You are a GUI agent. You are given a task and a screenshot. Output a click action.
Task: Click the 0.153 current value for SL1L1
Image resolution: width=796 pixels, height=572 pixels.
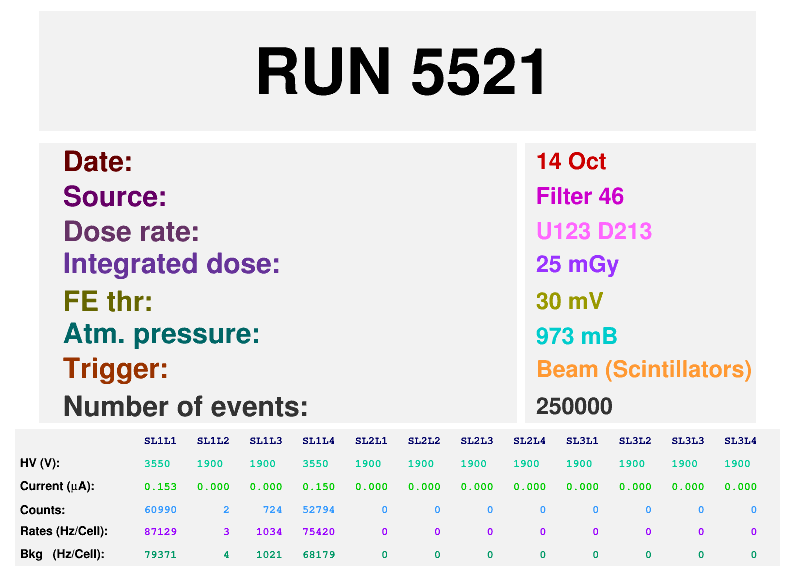click(x=160, y=486)
